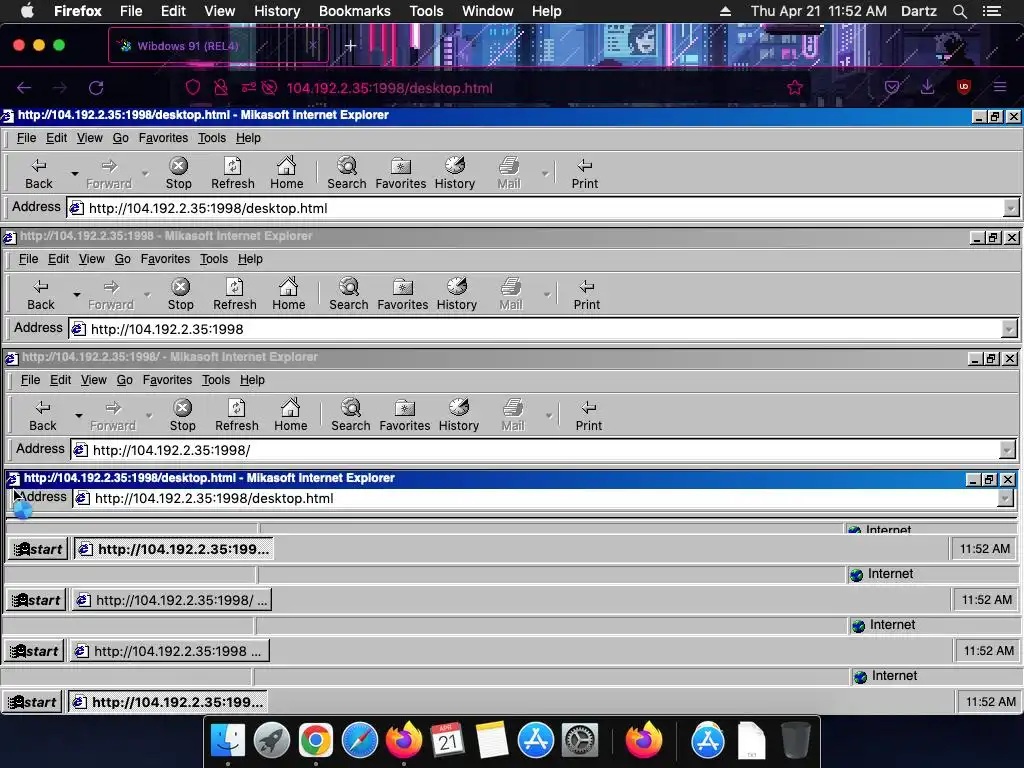Click start button beside http://104.192.2.35:1998 ... task
Image resolution: width=1024 pixels, height=768 pixels.
tap(34, 651)
